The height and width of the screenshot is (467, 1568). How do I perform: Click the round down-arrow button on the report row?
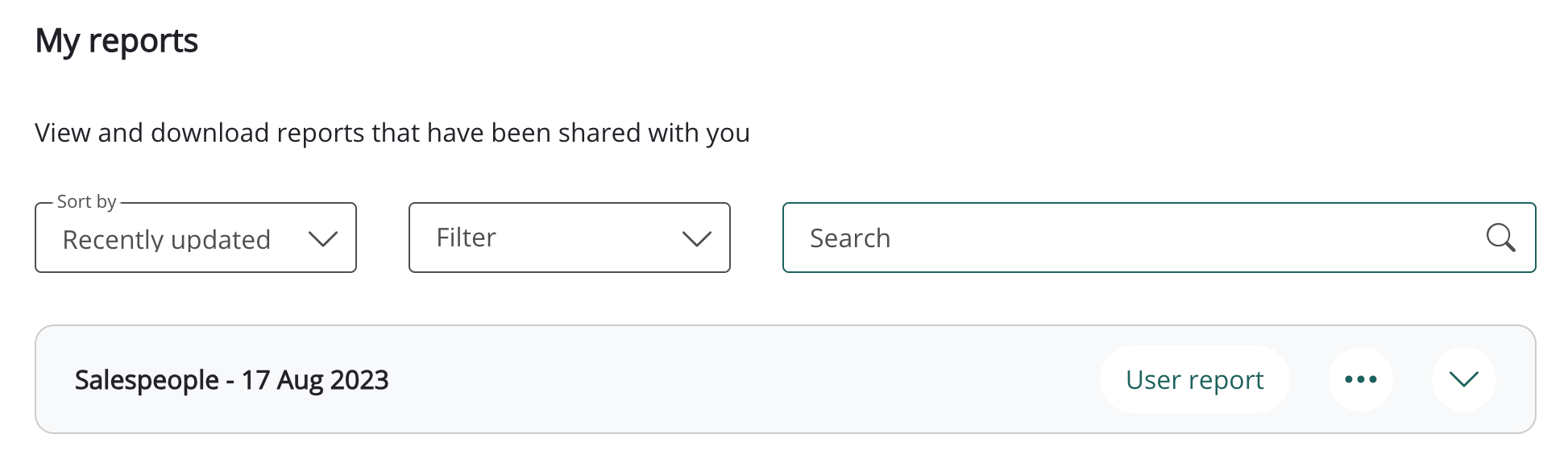(1463, 379)
